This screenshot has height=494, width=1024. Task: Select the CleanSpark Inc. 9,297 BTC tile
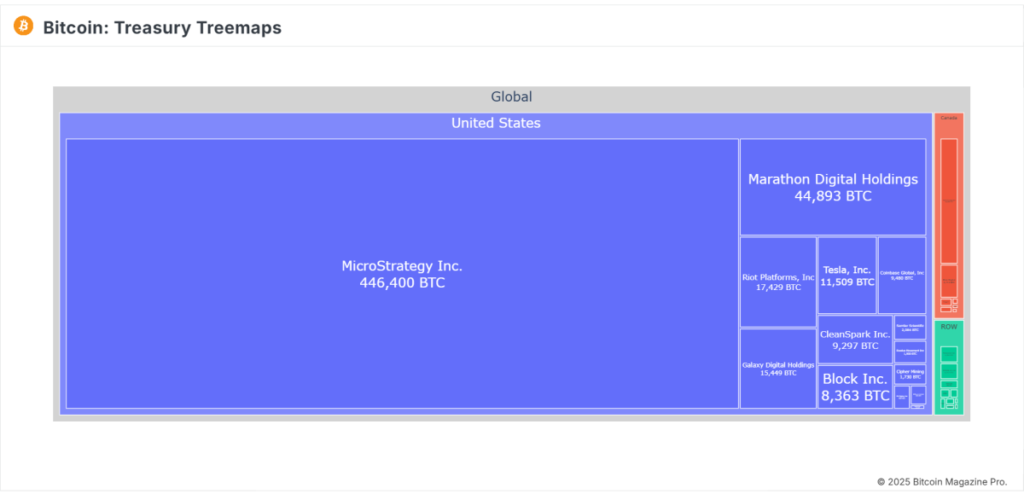(x=855, y=339)
